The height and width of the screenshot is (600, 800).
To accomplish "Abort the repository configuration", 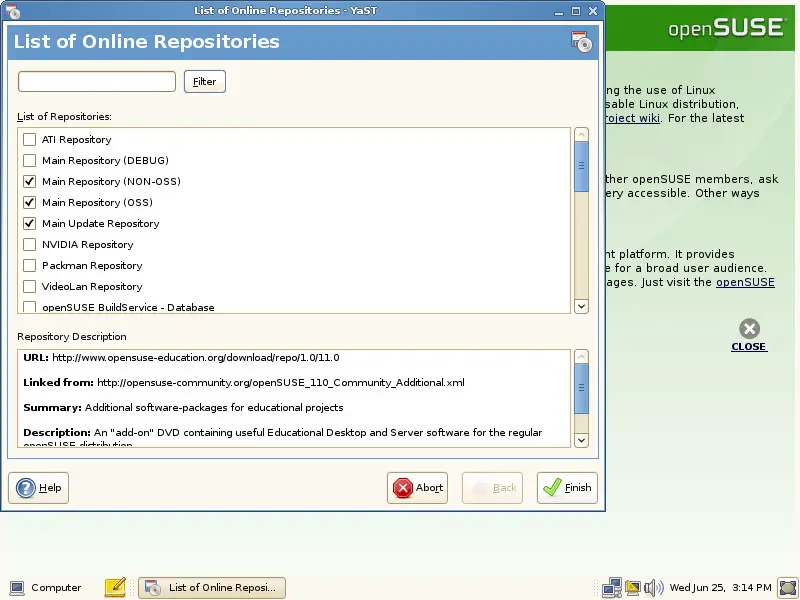I will [417, 488].
